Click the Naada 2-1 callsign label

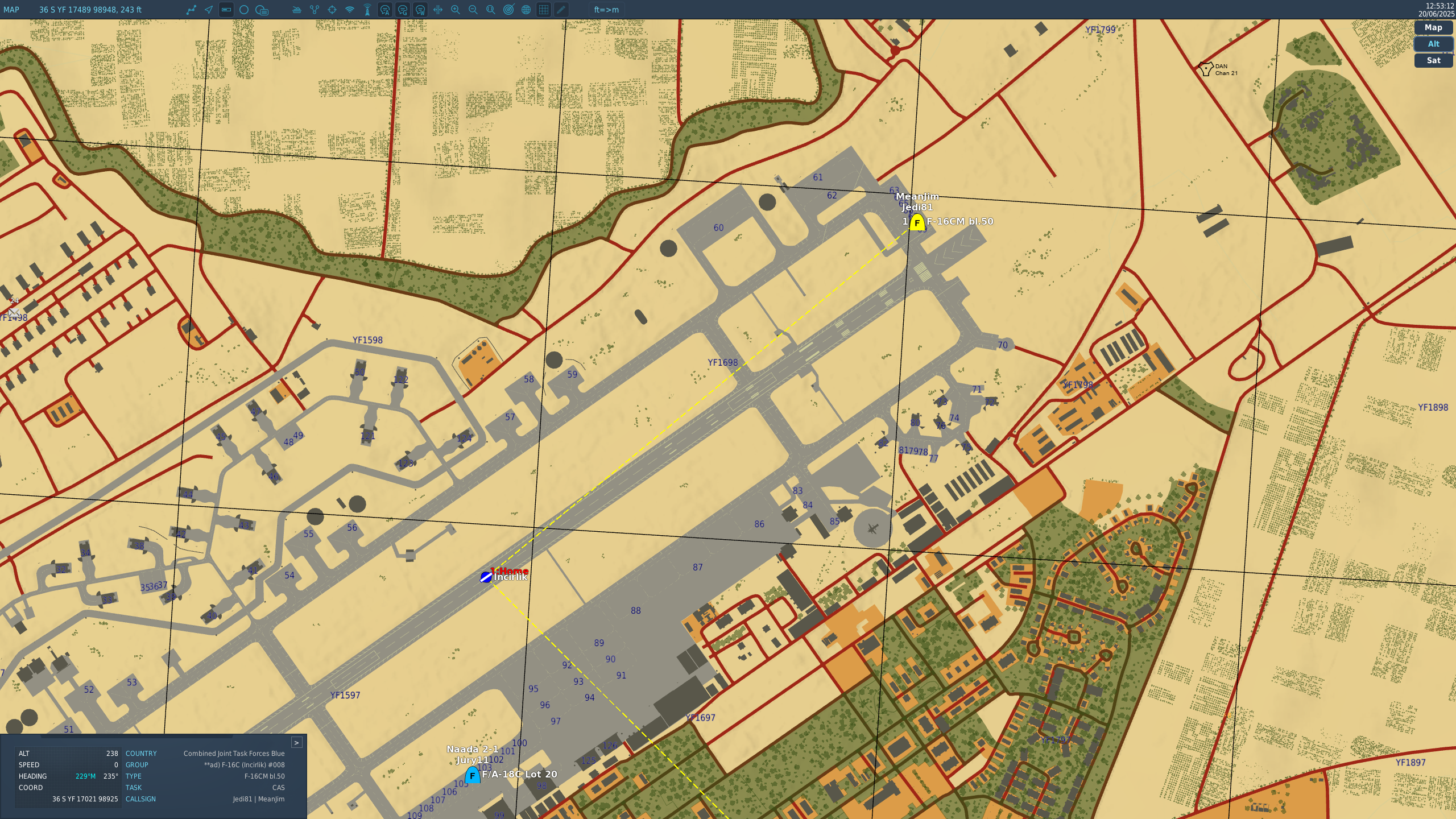[x=473, y=749]
